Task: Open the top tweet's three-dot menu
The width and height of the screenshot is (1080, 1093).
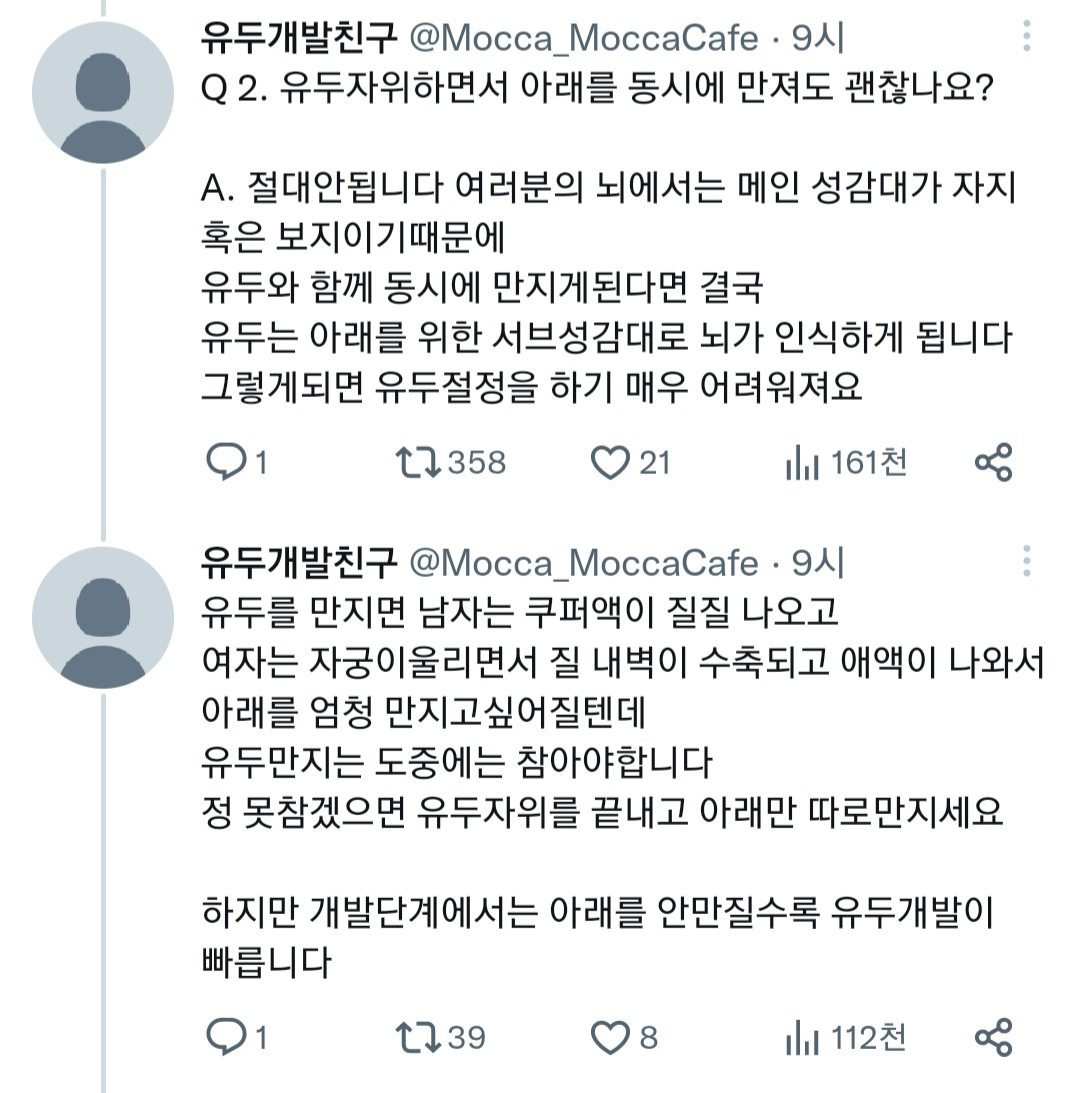Action: 1027,40
